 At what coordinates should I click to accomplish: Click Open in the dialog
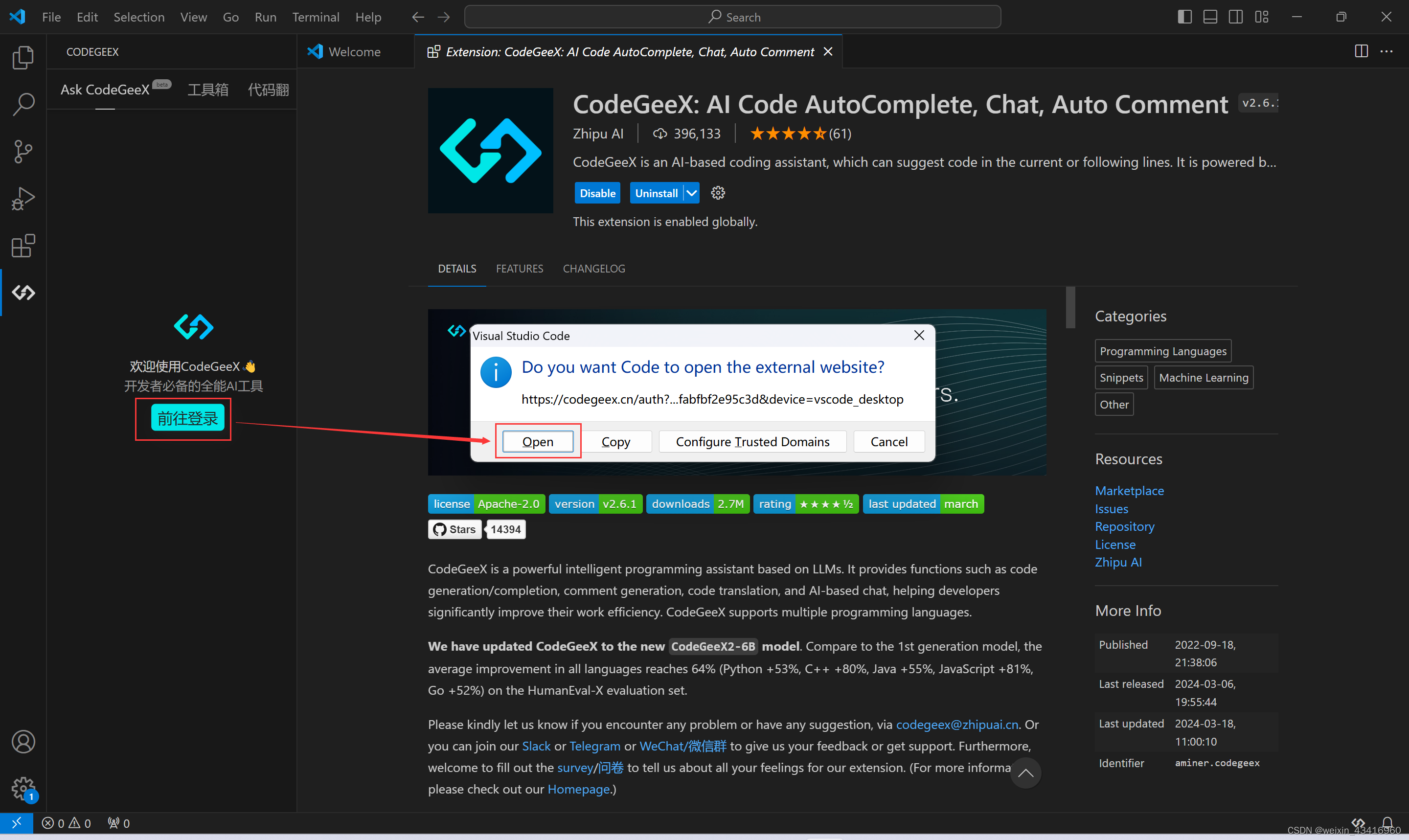pos(538,441)
